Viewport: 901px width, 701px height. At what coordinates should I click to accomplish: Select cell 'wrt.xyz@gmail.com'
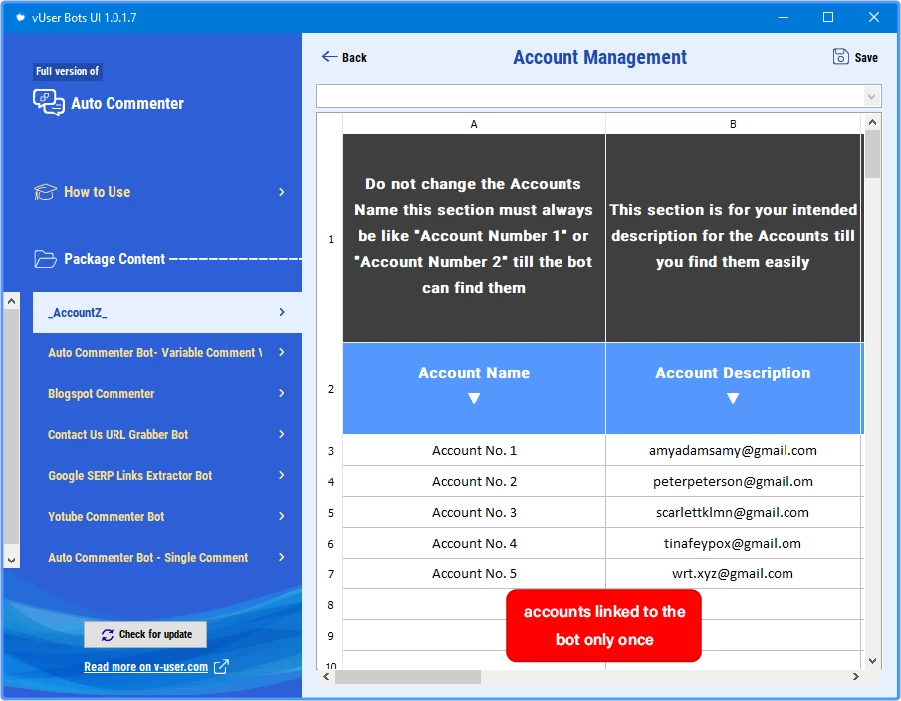pyautogui.click(x=733, y=573)
